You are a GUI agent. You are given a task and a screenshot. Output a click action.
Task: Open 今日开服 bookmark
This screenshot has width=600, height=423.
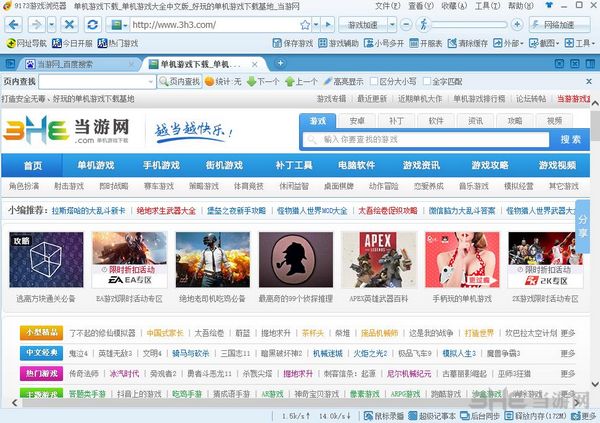(72, 43)
